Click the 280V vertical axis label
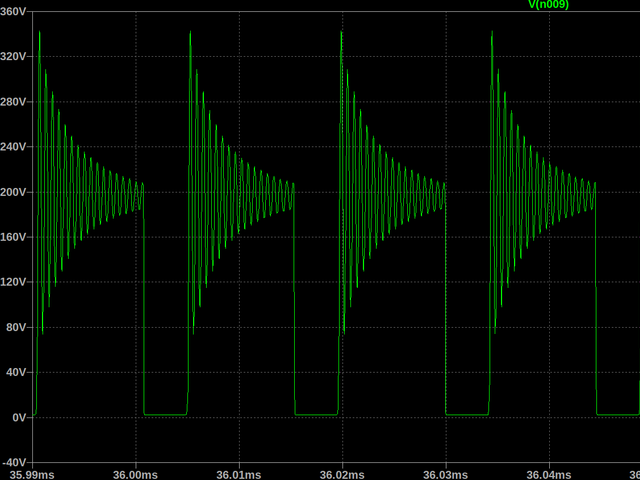The width and height of the screenshot is (640, 480). point(15,102)
